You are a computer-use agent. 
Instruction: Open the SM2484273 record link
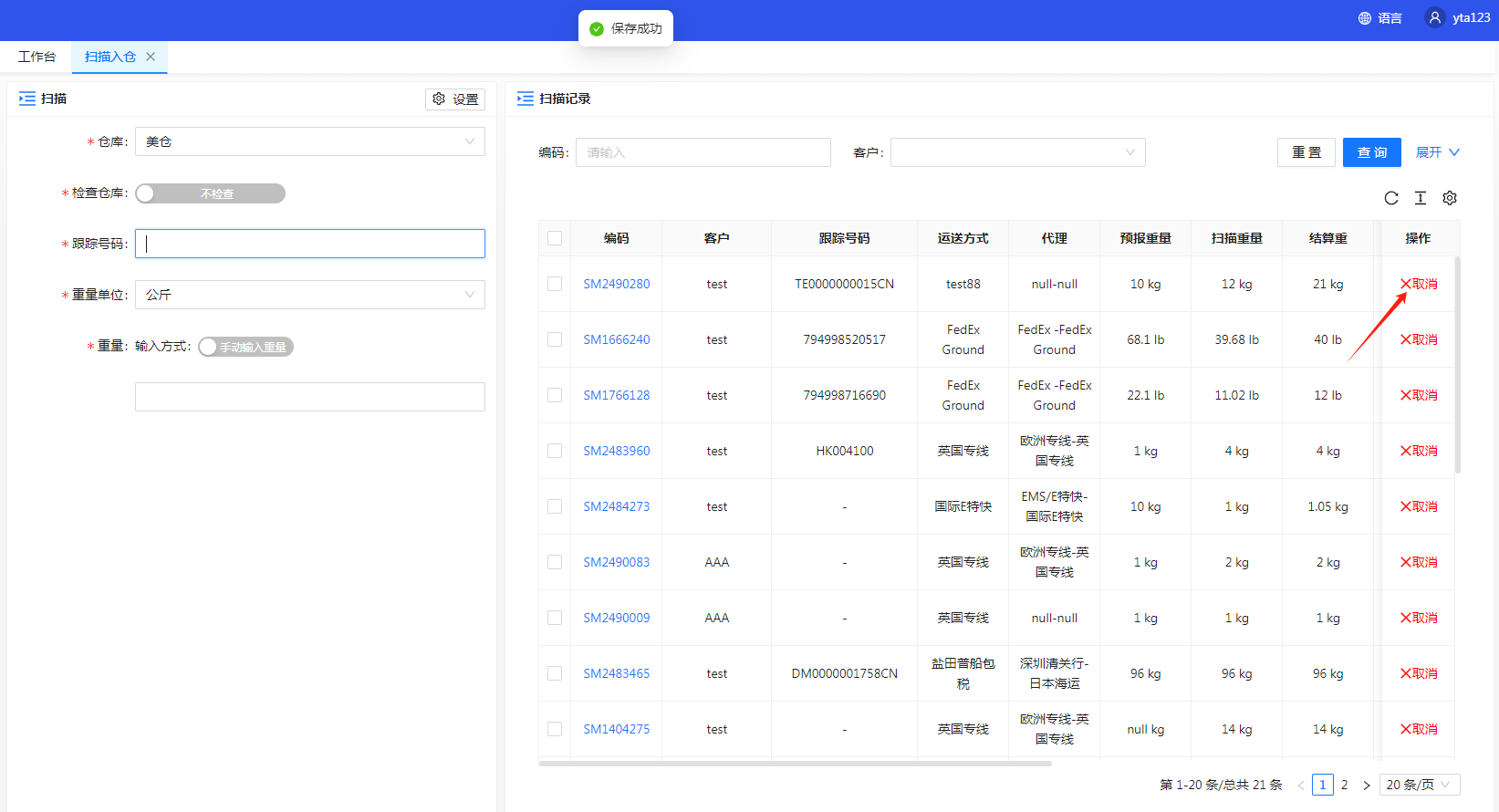617,506
